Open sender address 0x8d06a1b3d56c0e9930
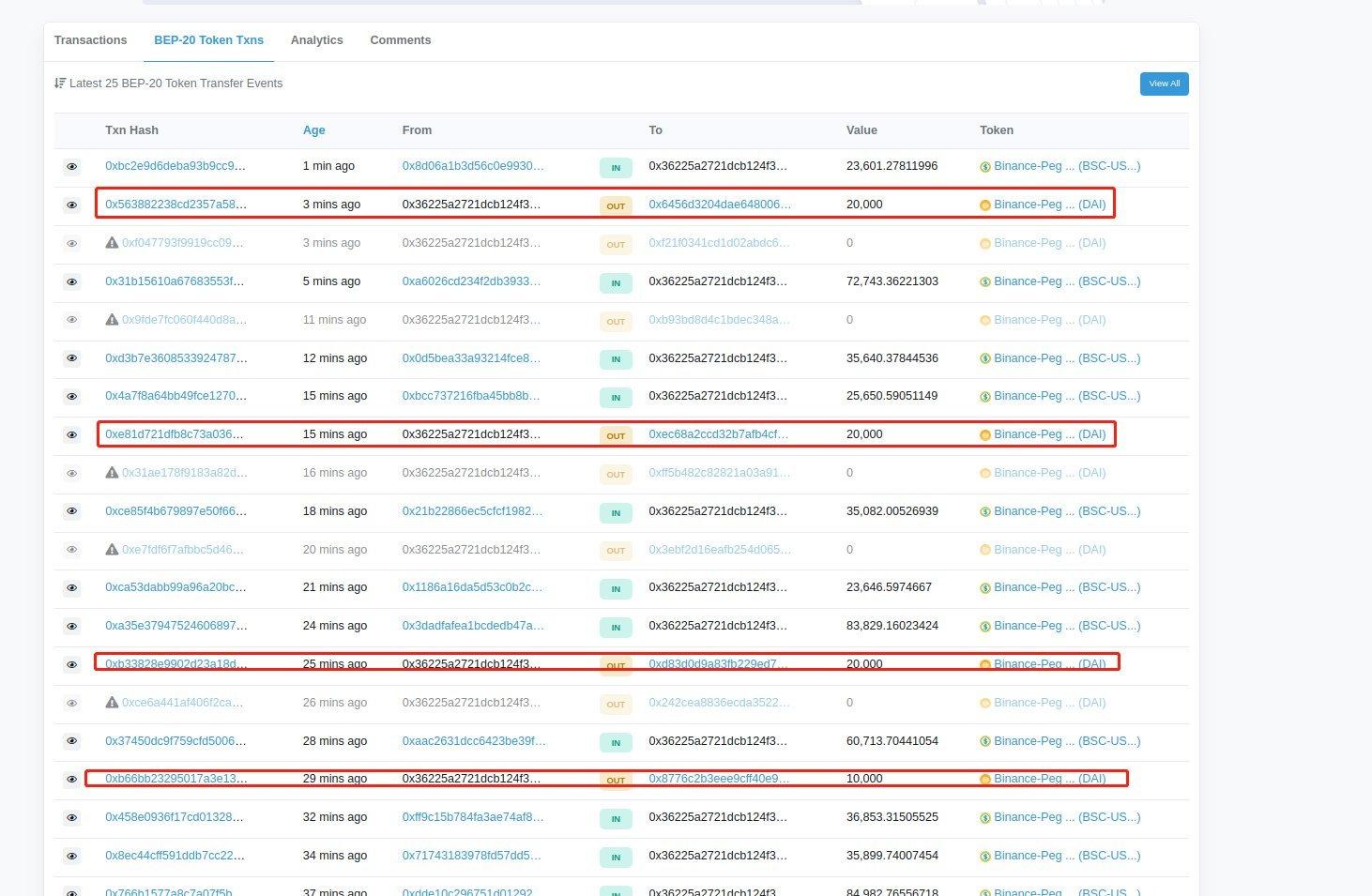Viewport: 1372px width, 896px height. coord(473,166)
